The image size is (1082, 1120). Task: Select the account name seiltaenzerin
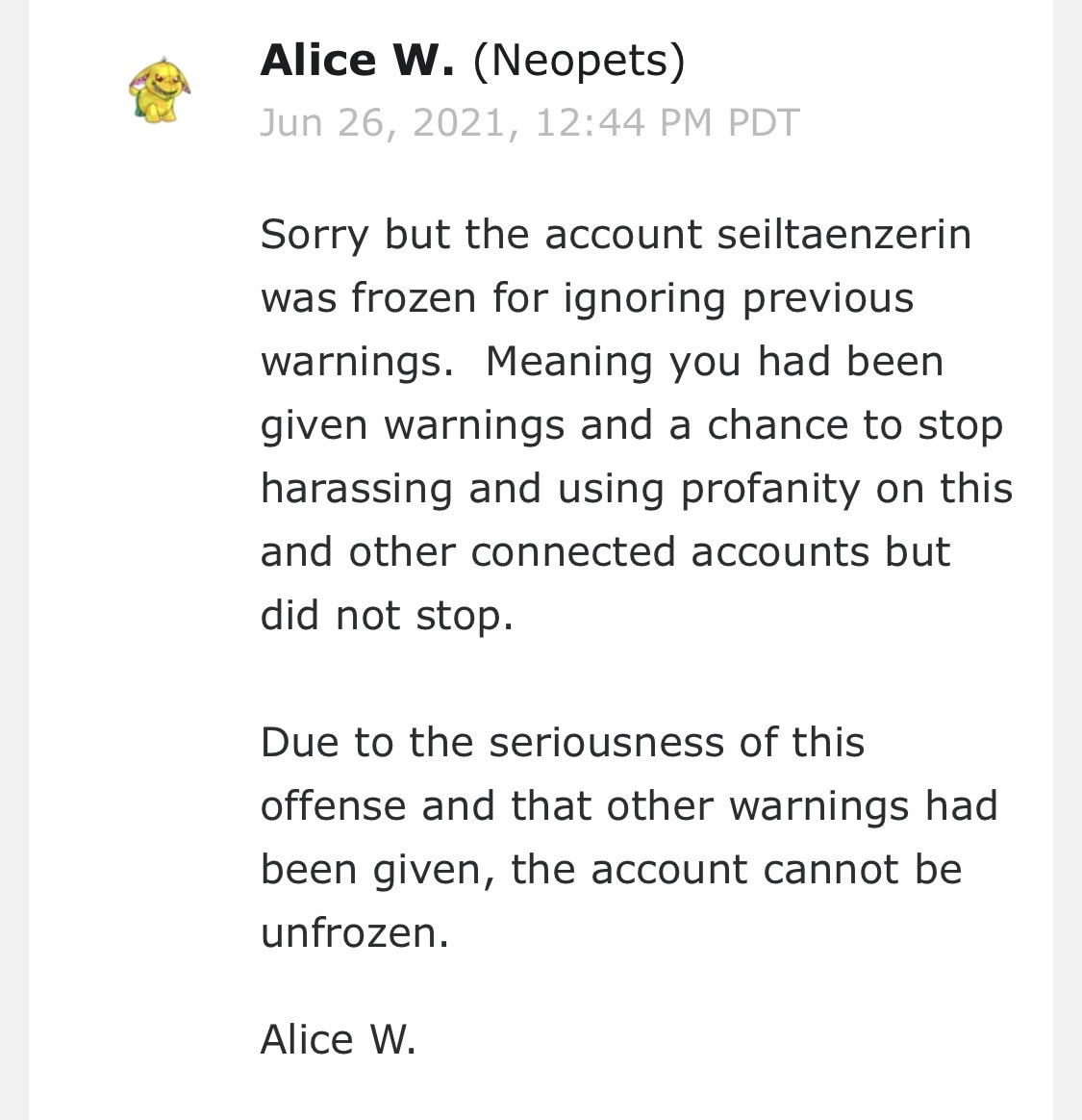[844, 234]
